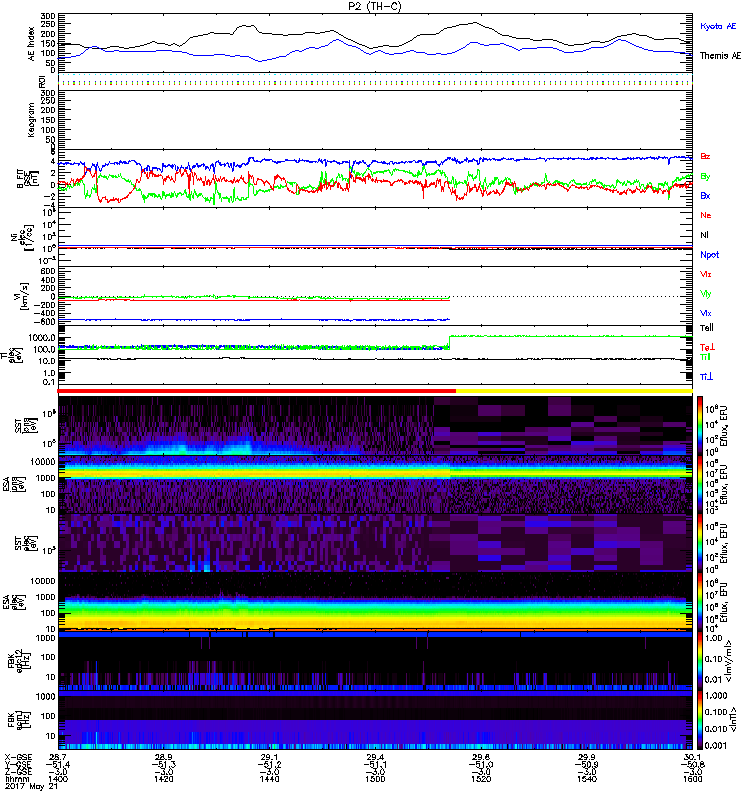Image resolution: width=750 pixels, height=800 pixels.
Task: Select the green "Viy" velocity legend entry
Action: [706, 294]
